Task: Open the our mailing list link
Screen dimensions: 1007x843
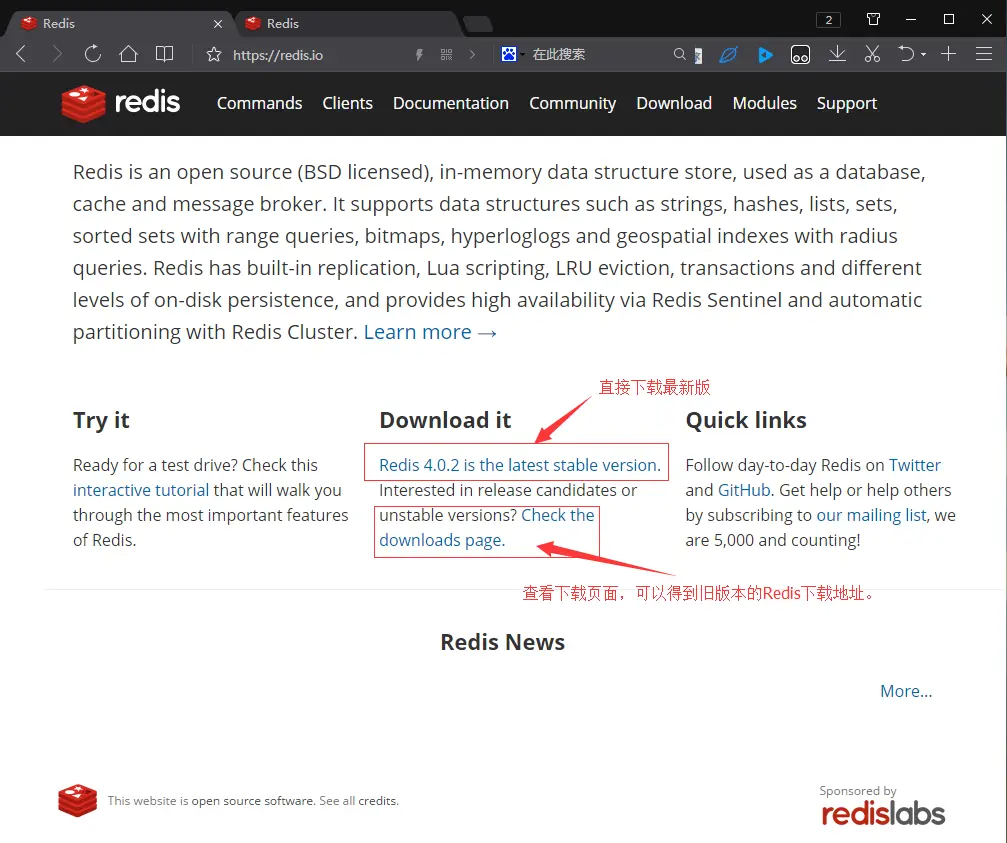Action: point(871,515)
